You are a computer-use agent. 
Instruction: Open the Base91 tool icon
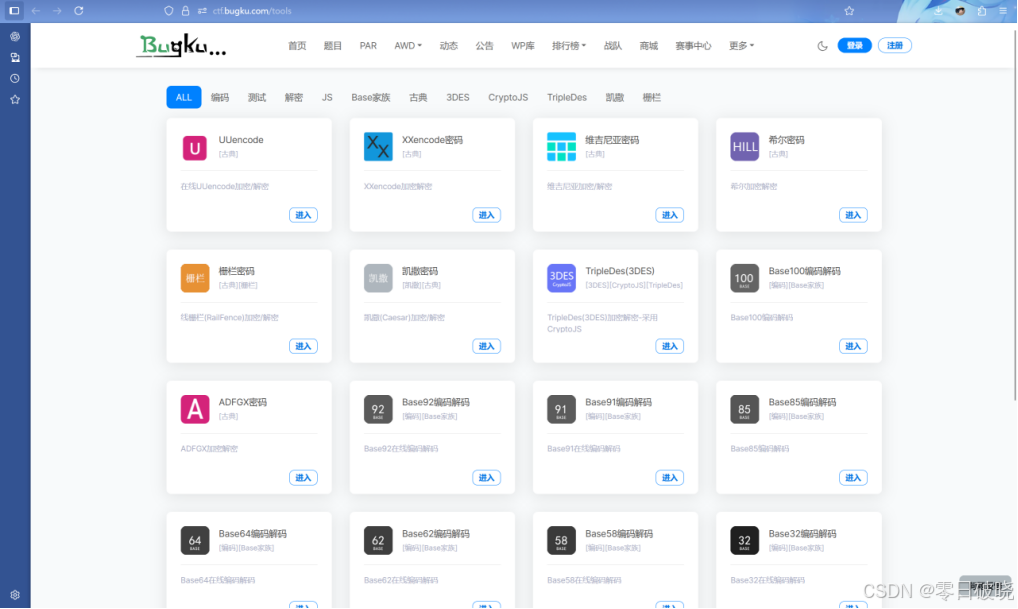562,410
